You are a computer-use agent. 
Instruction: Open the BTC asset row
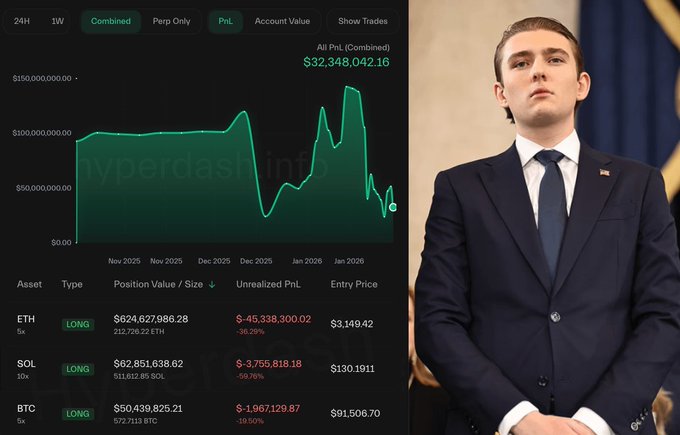204,414
